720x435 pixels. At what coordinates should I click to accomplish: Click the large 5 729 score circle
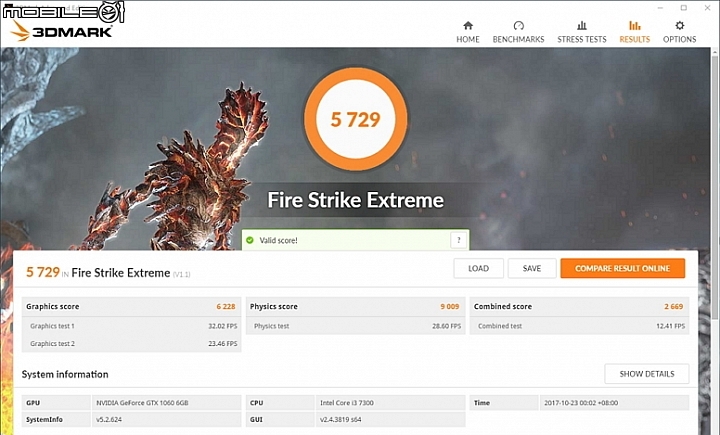355,119
